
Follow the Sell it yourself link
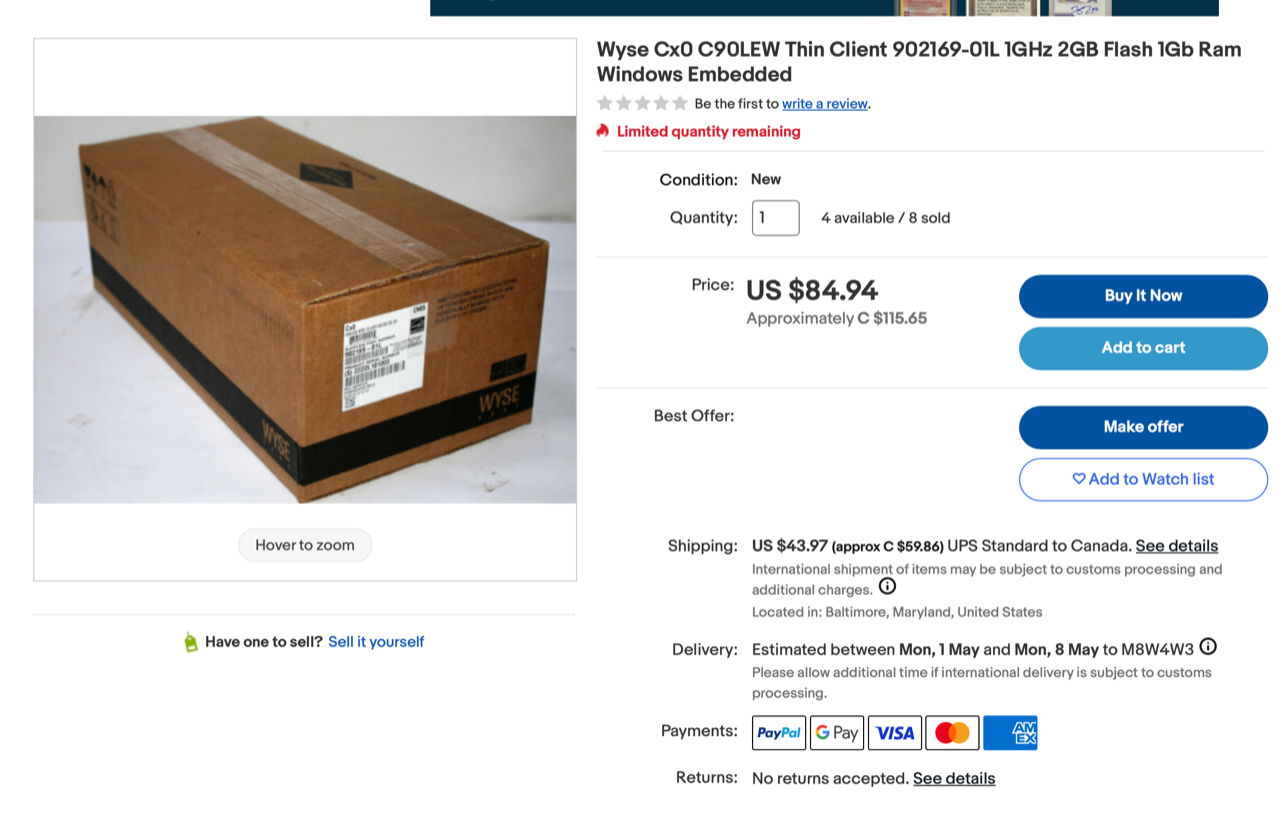pyautogui.click(x=376, y=642)
